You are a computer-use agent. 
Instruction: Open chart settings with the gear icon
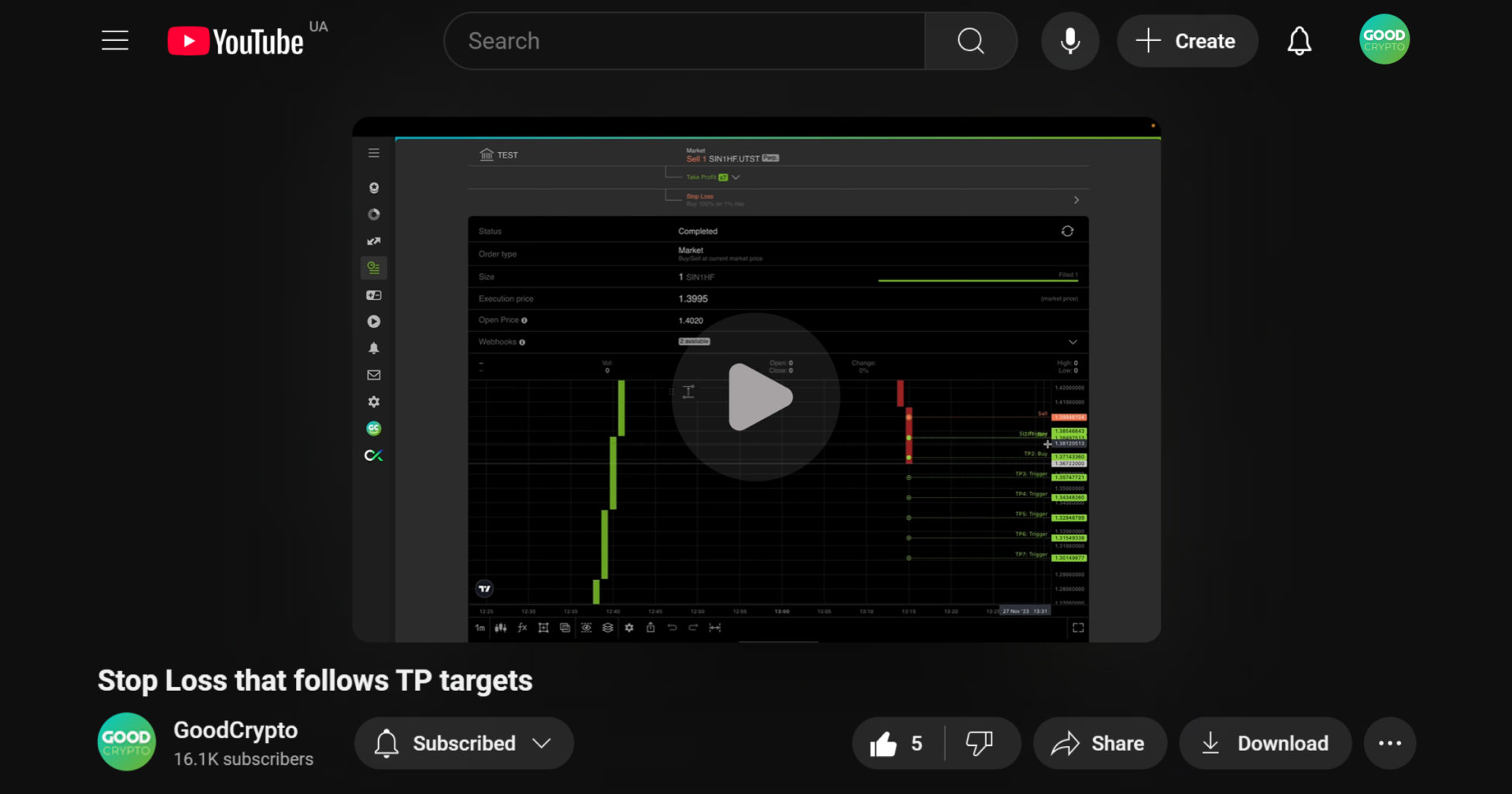[x=628, y=628]
